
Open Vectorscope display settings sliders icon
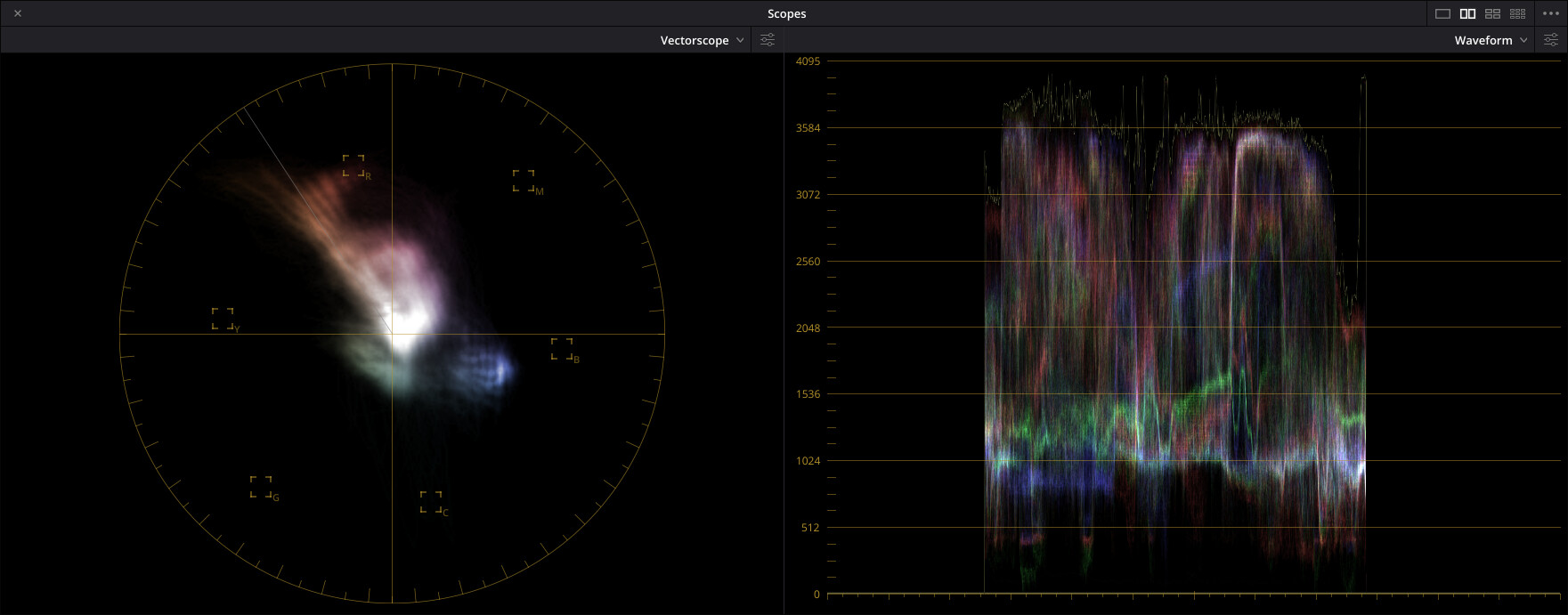click(768, 40)
